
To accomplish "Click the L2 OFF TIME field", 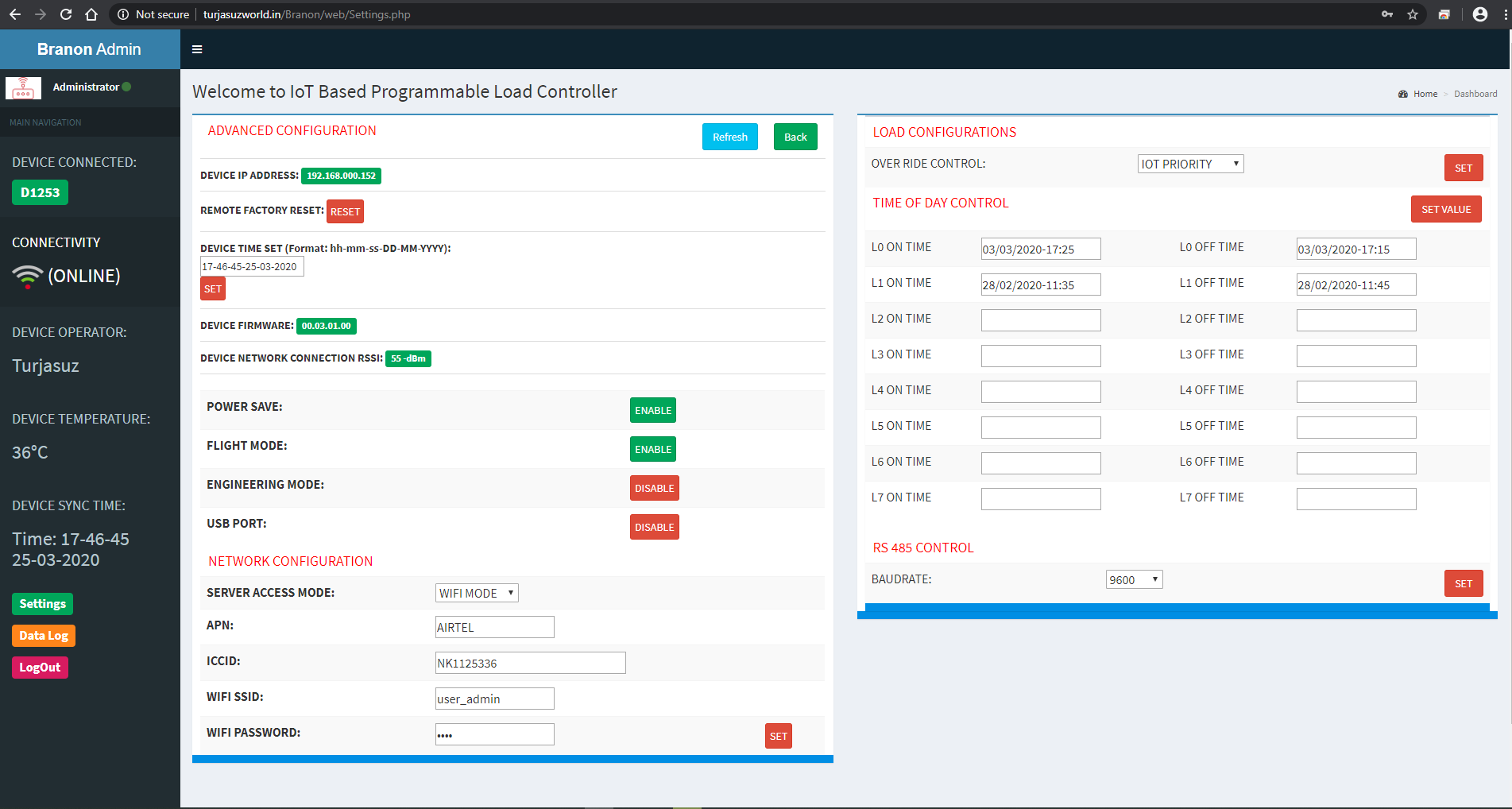I will click(x=1356, y=320).
